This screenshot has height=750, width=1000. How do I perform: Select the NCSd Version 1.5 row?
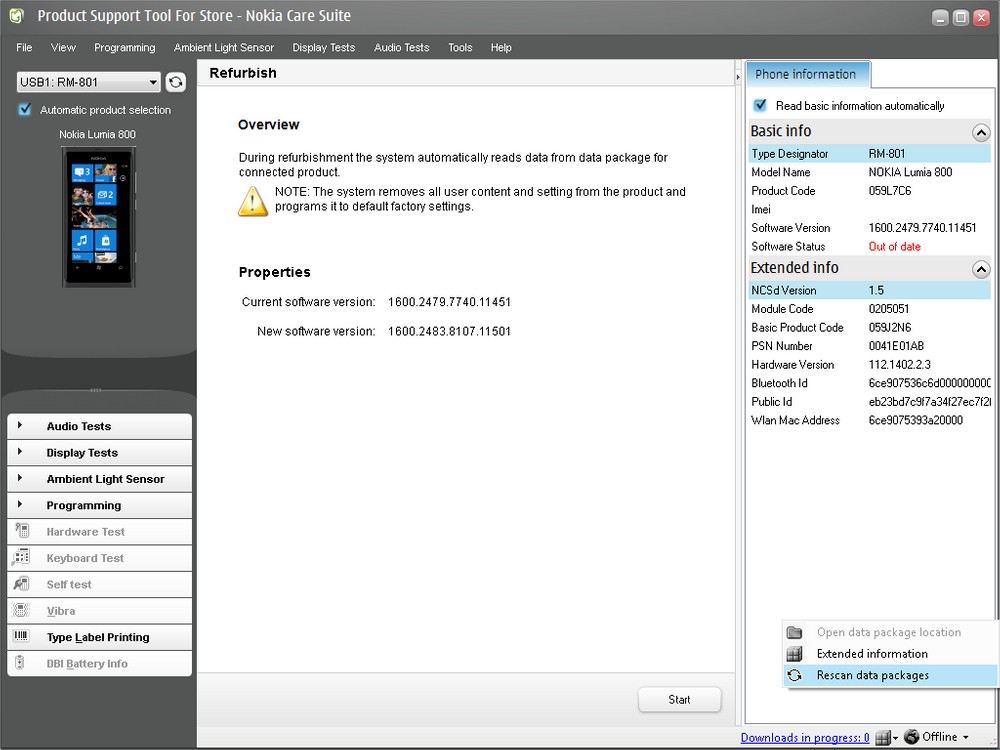[x=870, y=290]
